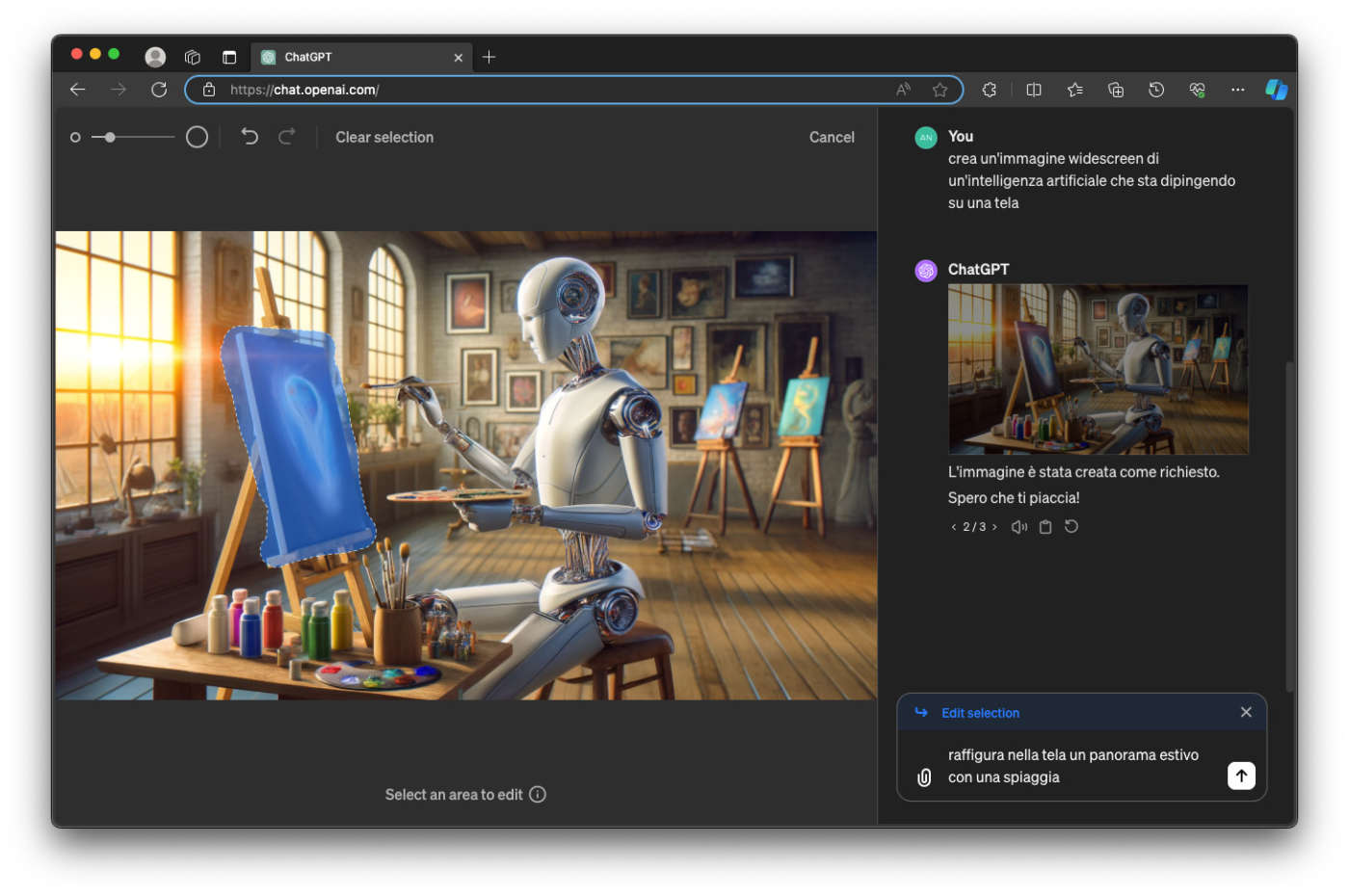Go to next response version
The image size is (1349, 896).
pyautogui.click(x=994, y=527)
